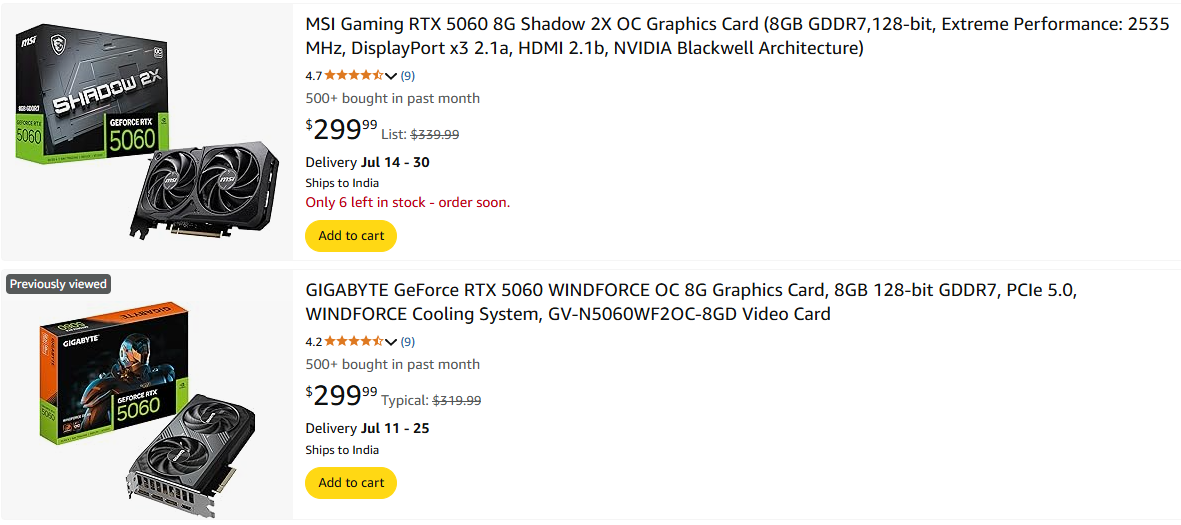This screenshot has height=525, width=1181.
Task: Open the 9 reviews link for GIGABYTE card
Action: pos(408,341)
